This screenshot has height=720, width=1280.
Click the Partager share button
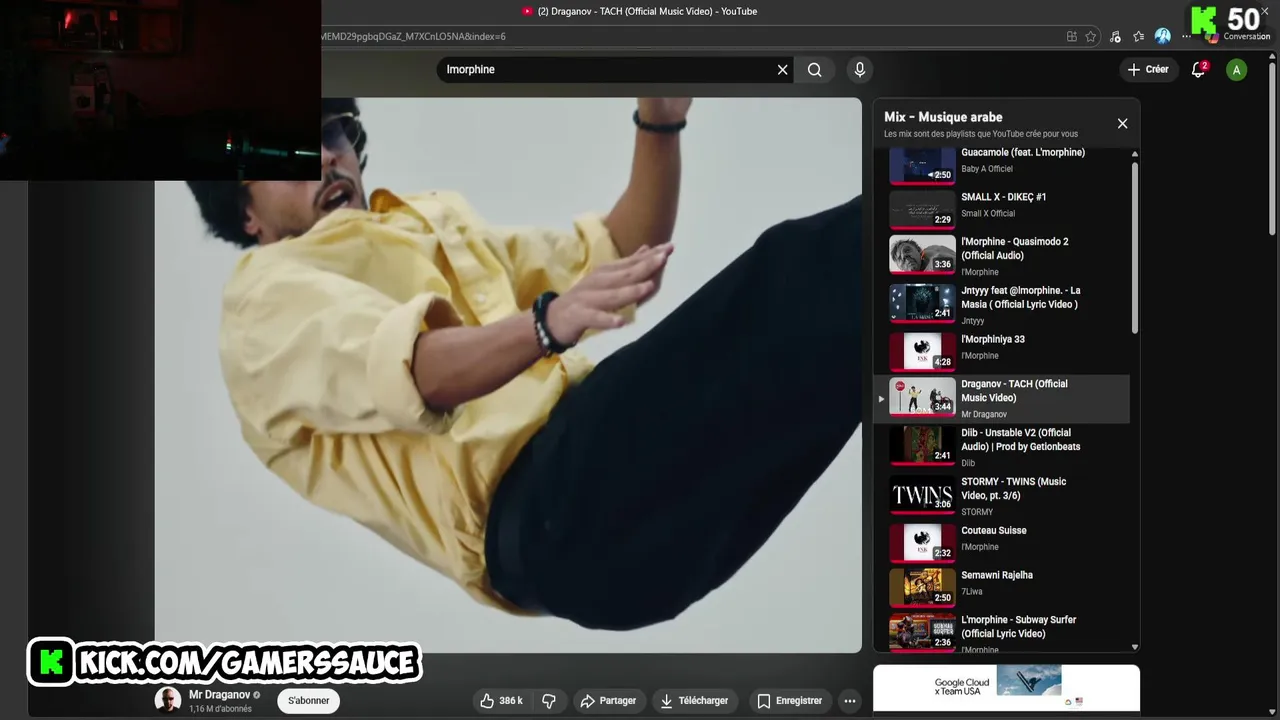tap(608, 701)
